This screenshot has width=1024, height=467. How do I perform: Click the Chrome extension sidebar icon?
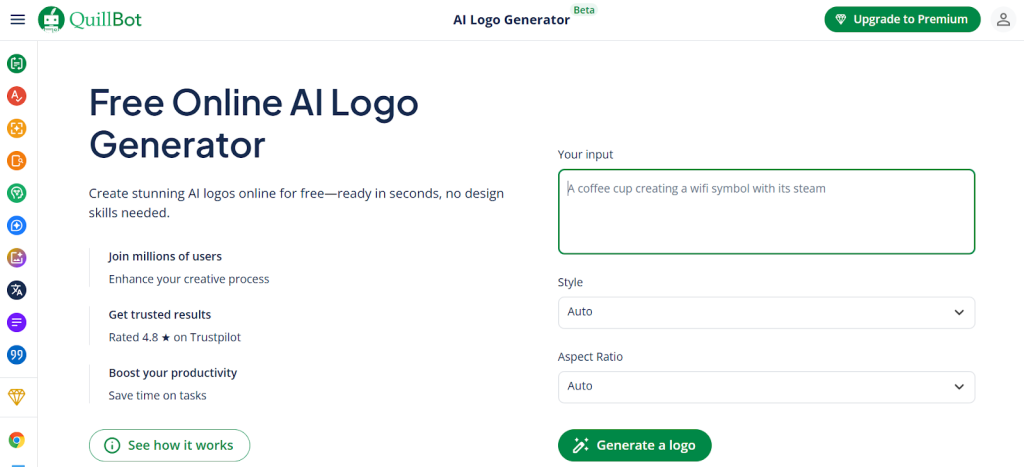click(17, 440)
